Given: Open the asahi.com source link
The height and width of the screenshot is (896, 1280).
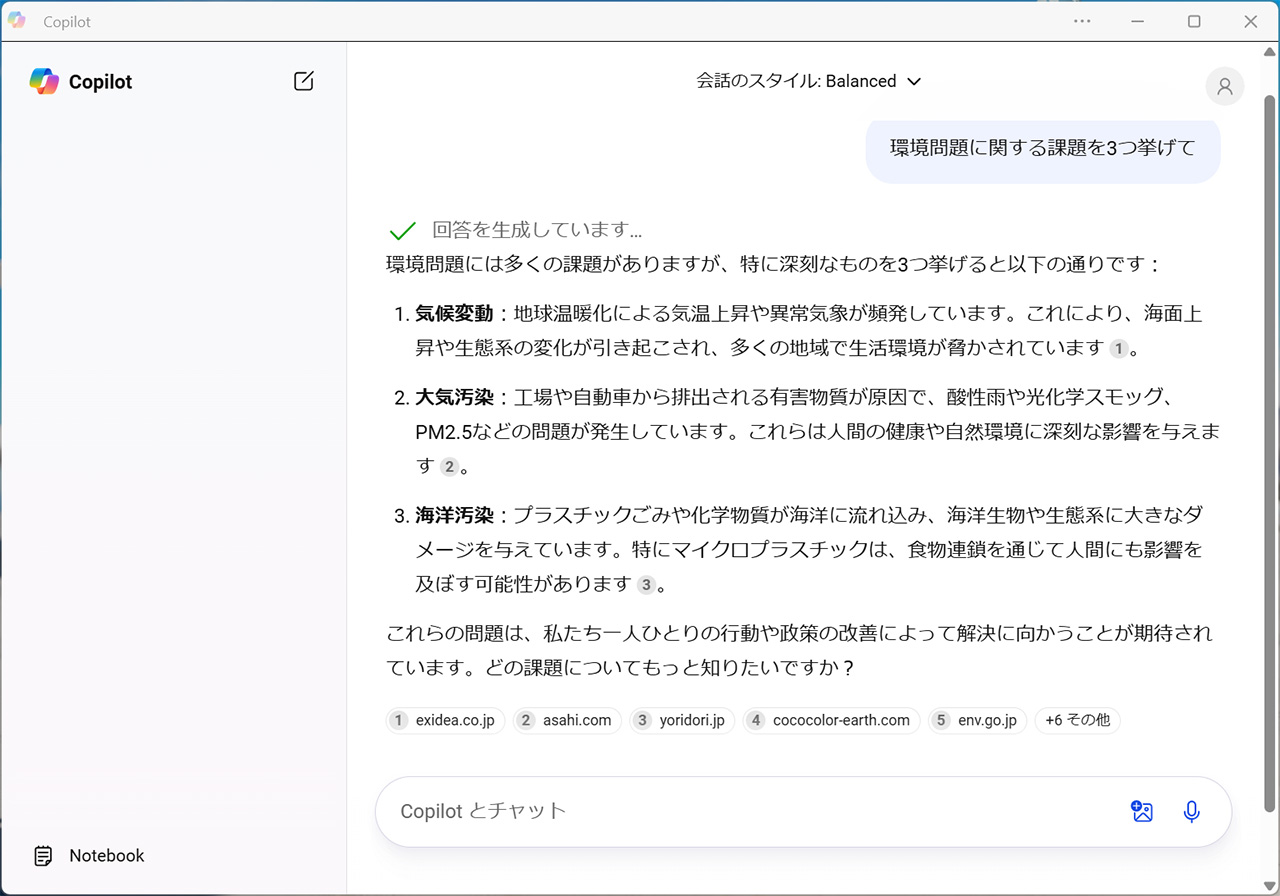Looking at the screenshot, I should click(567, 720).
